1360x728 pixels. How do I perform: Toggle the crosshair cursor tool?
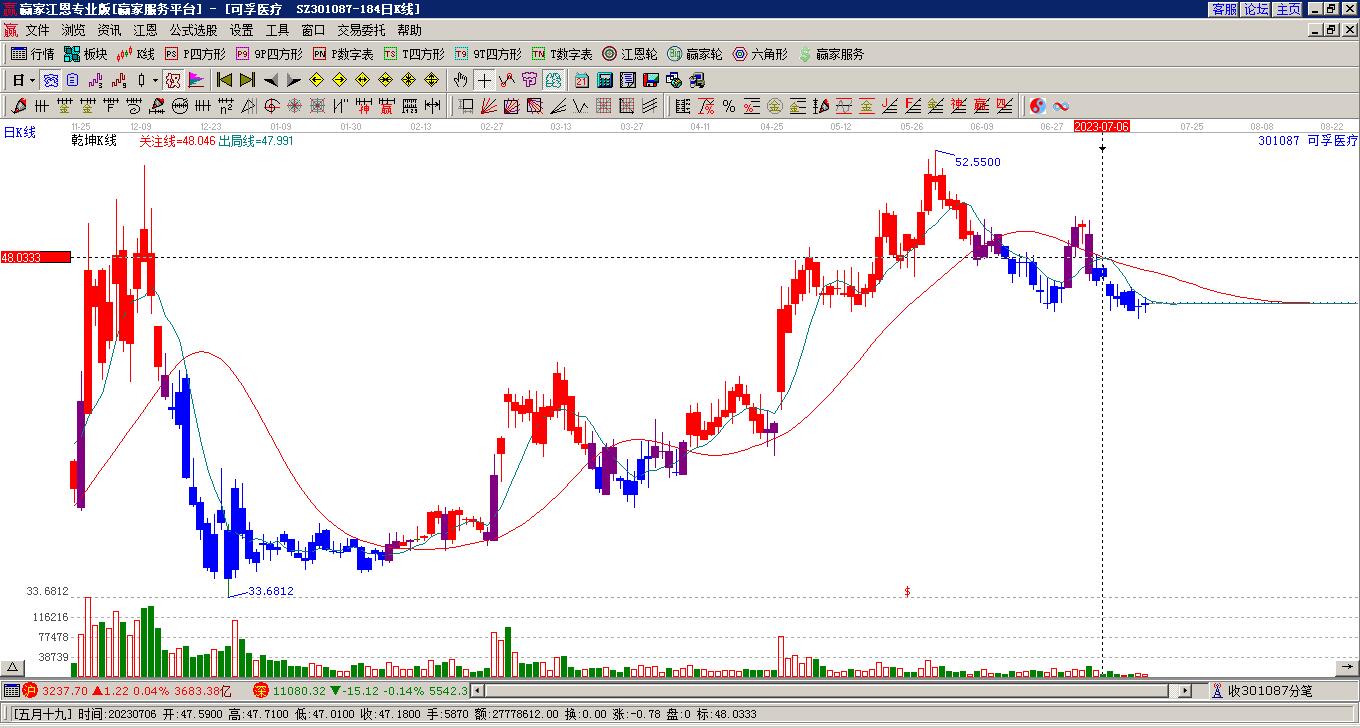pos(484,80)
